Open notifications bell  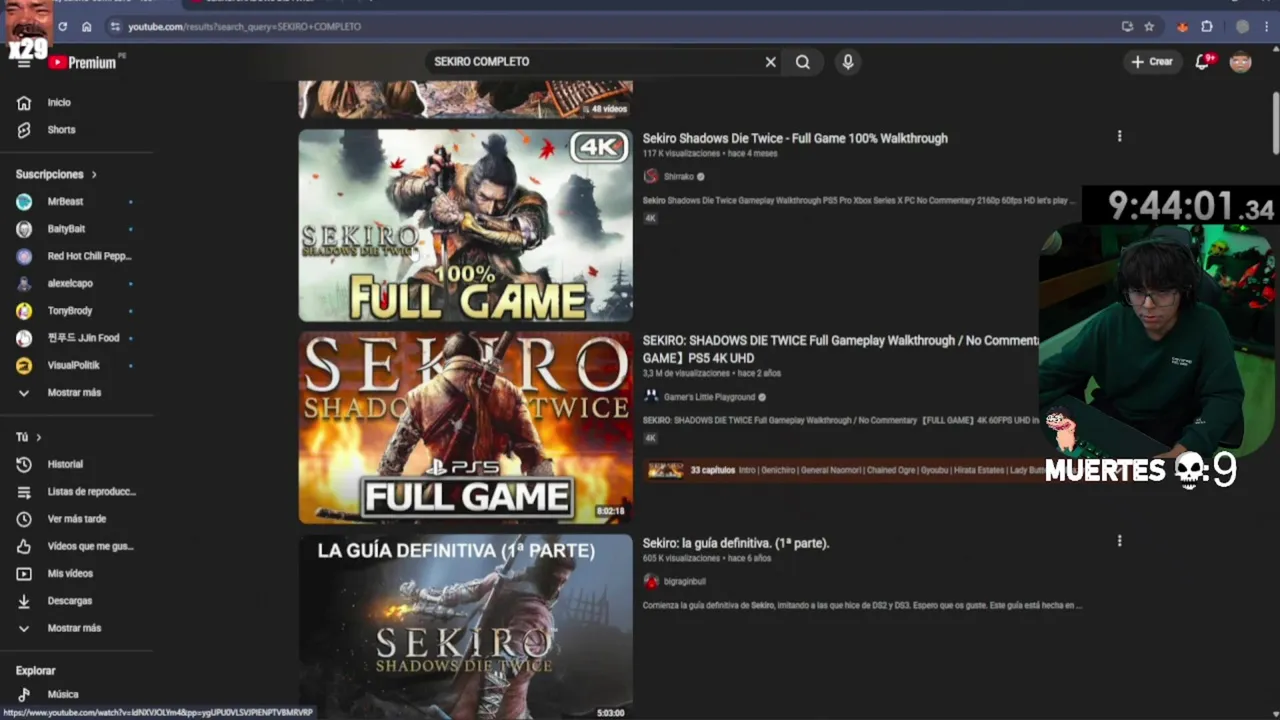pyautogui.click(x=1203, y=62)
